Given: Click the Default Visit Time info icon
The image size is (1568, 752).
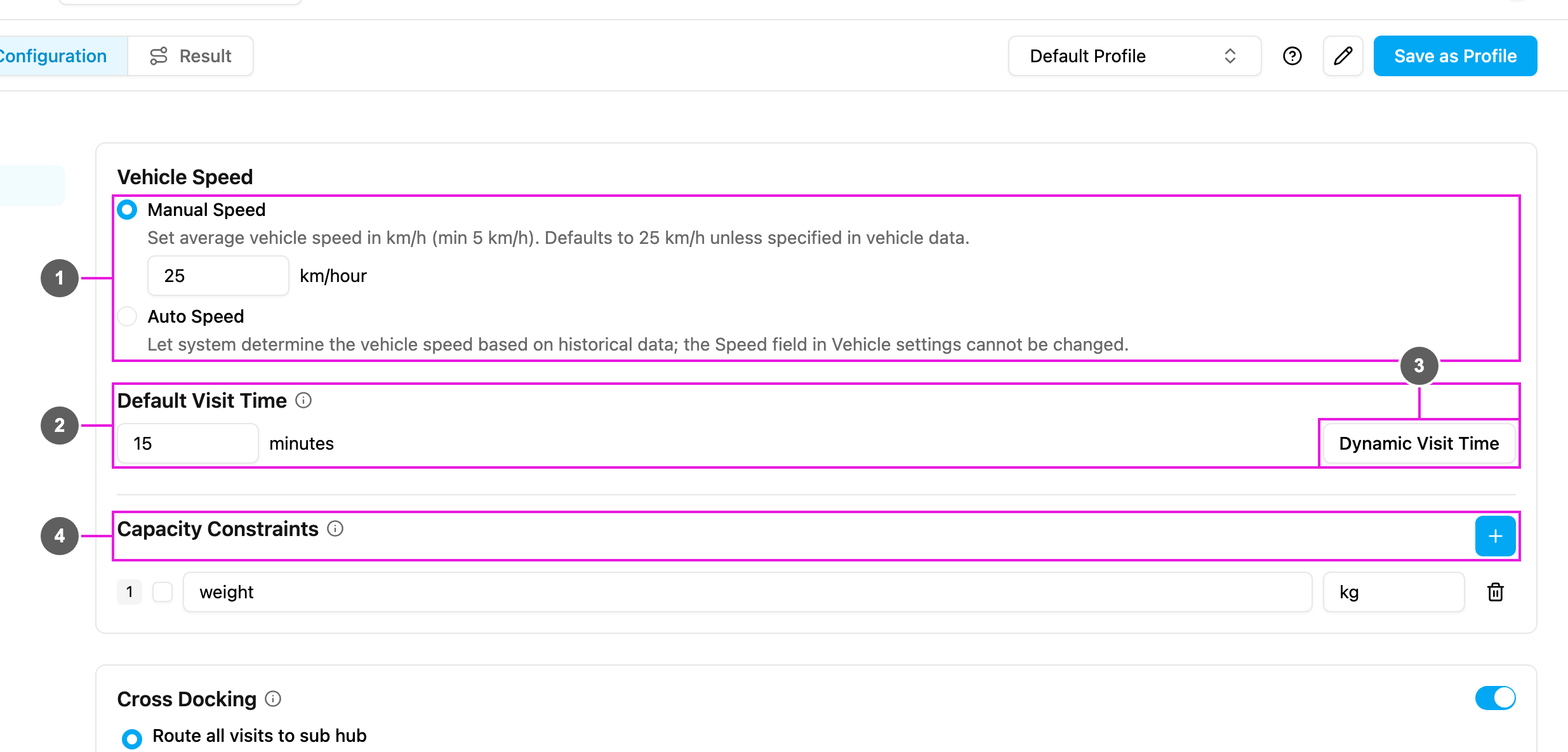Looking at the screenshot, I should [303, 400].
